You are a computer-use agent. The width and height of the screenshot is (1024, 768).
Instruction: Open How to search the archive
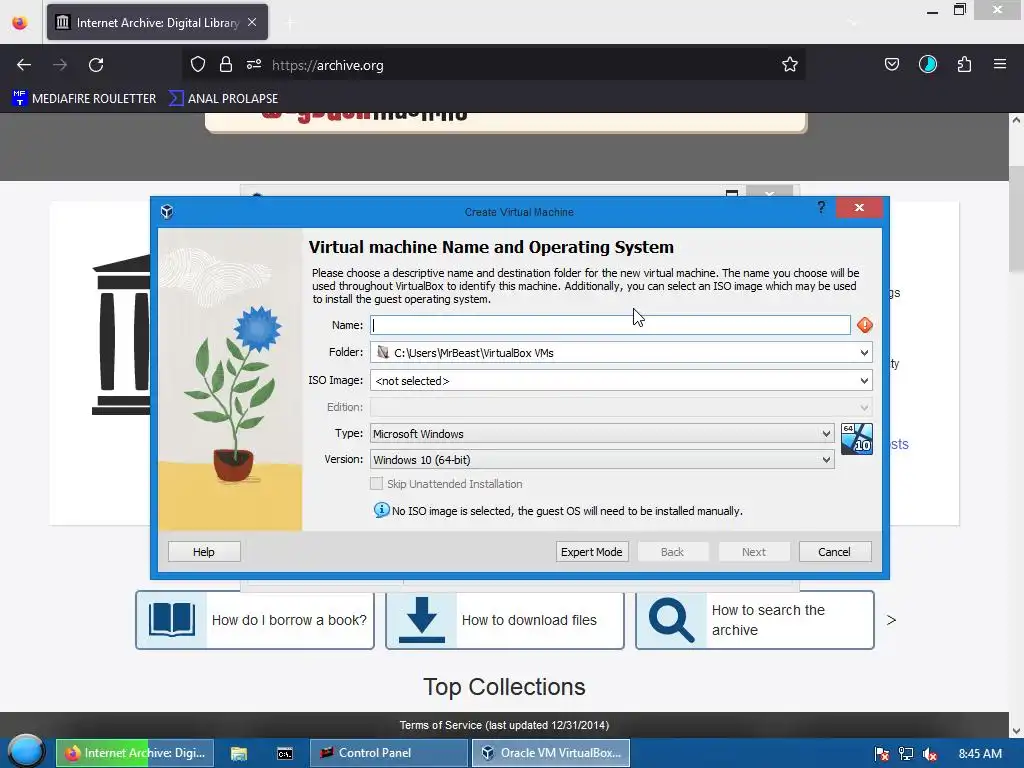coord(768,620)
